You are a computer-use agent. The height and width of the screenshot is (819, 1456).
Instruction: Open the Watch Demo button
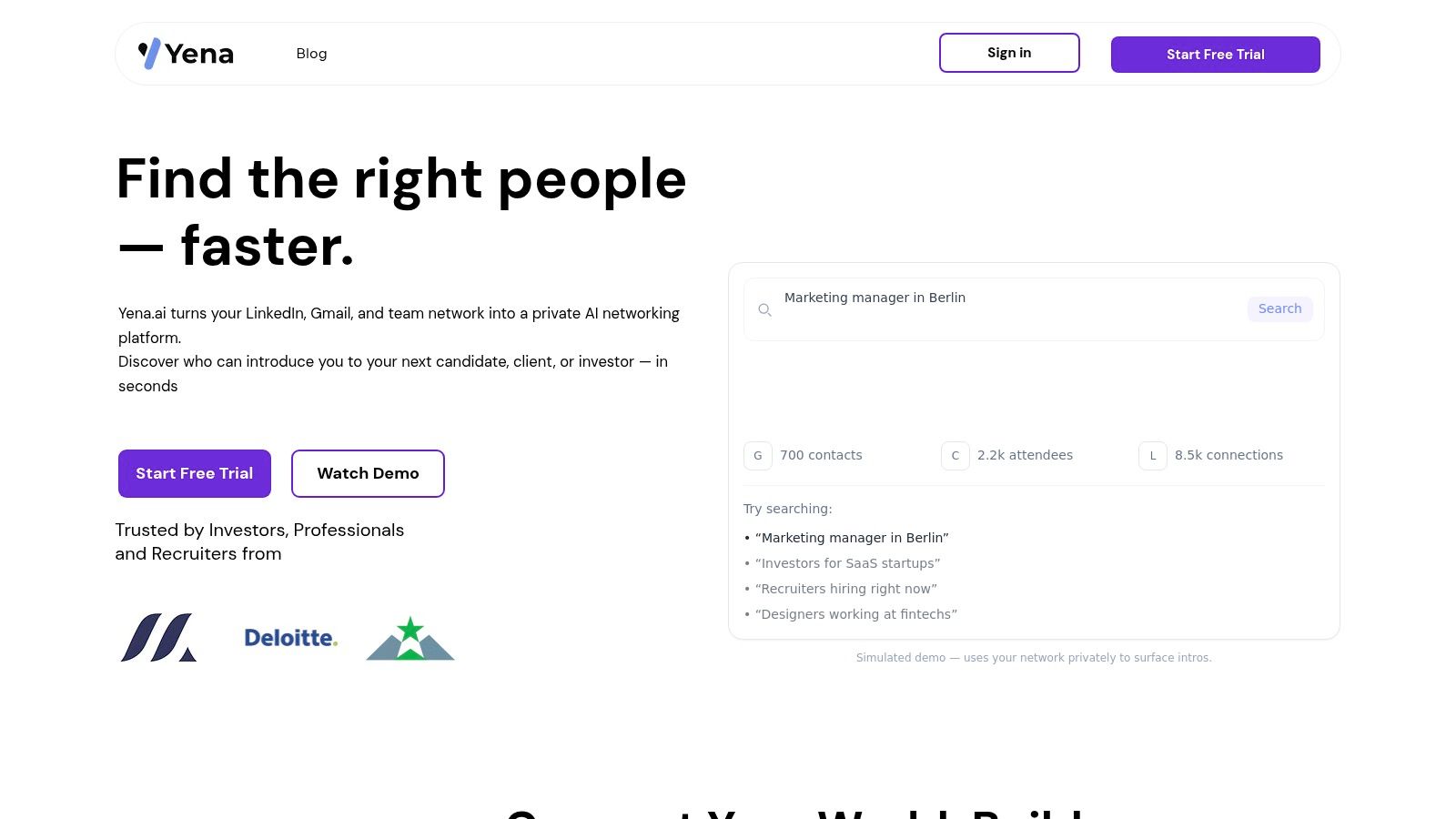click(368, 473)
